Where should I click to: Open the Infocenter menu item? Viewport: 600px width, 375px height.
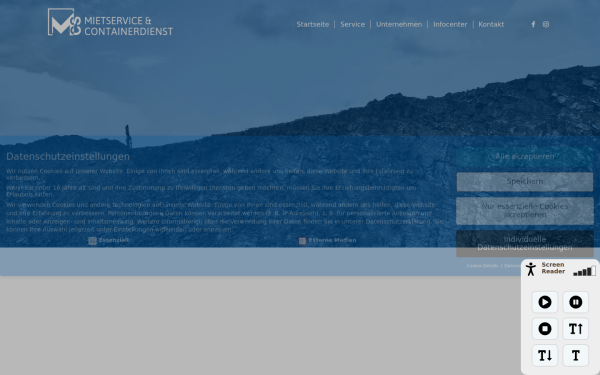pos(450,24)
